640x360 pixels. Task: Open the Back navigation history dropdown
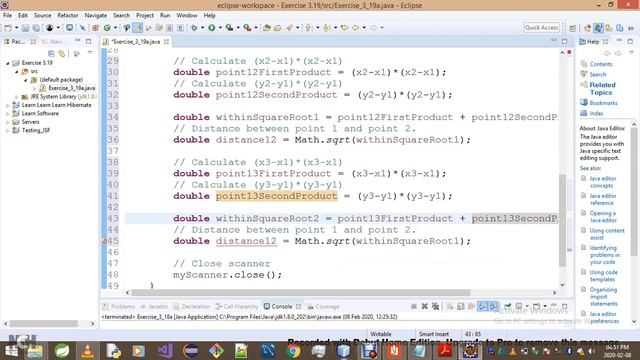364,28
